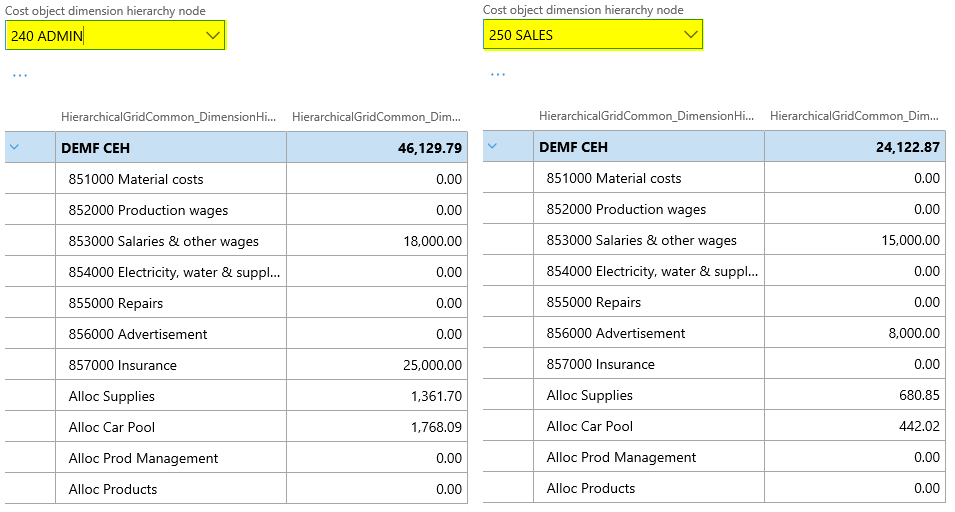Click the ellipsis menu above right grid
The image size is (955, 512).
point(498,74)
